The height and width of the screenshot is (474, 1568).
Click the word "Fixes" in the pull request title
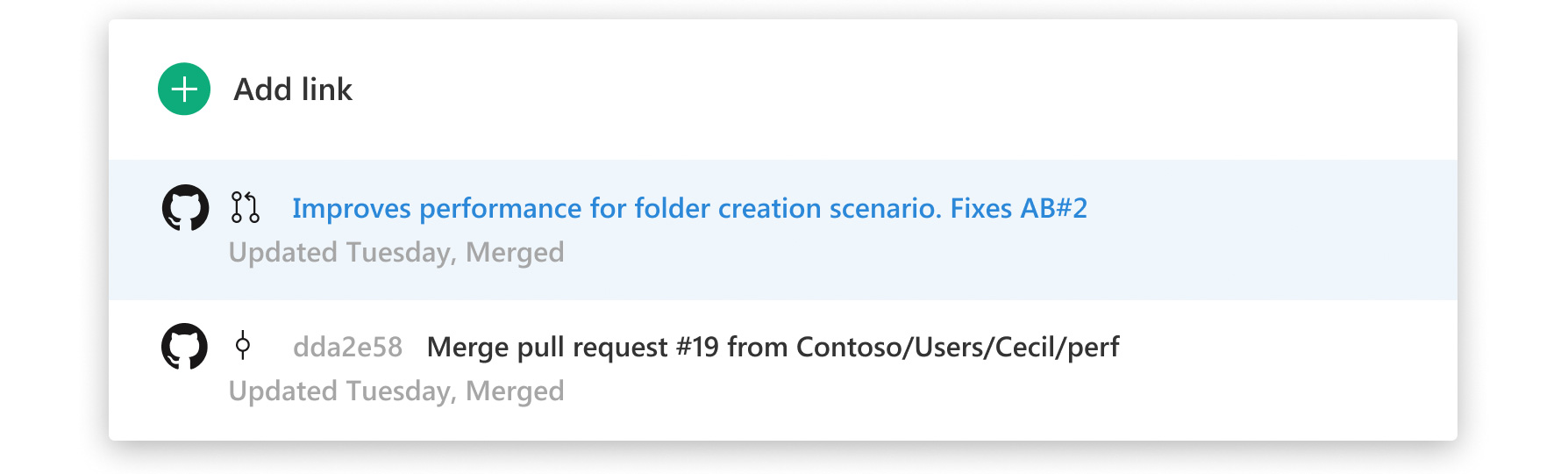[x=981, y=209]
